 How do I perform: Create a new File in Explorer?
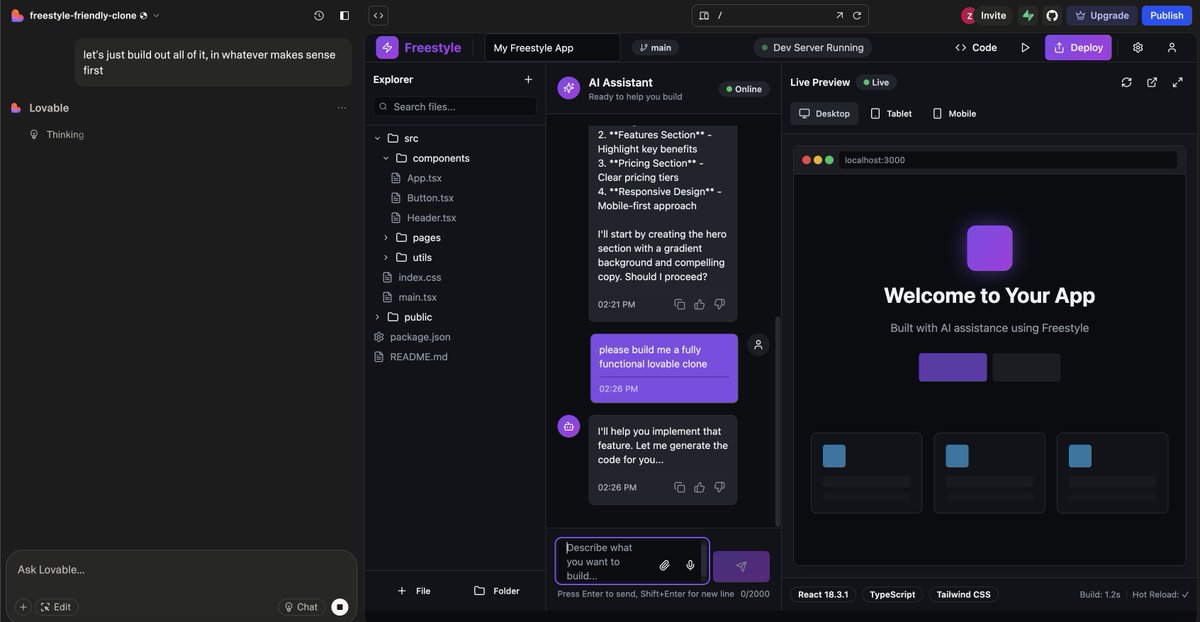click(x=414, y=591)
